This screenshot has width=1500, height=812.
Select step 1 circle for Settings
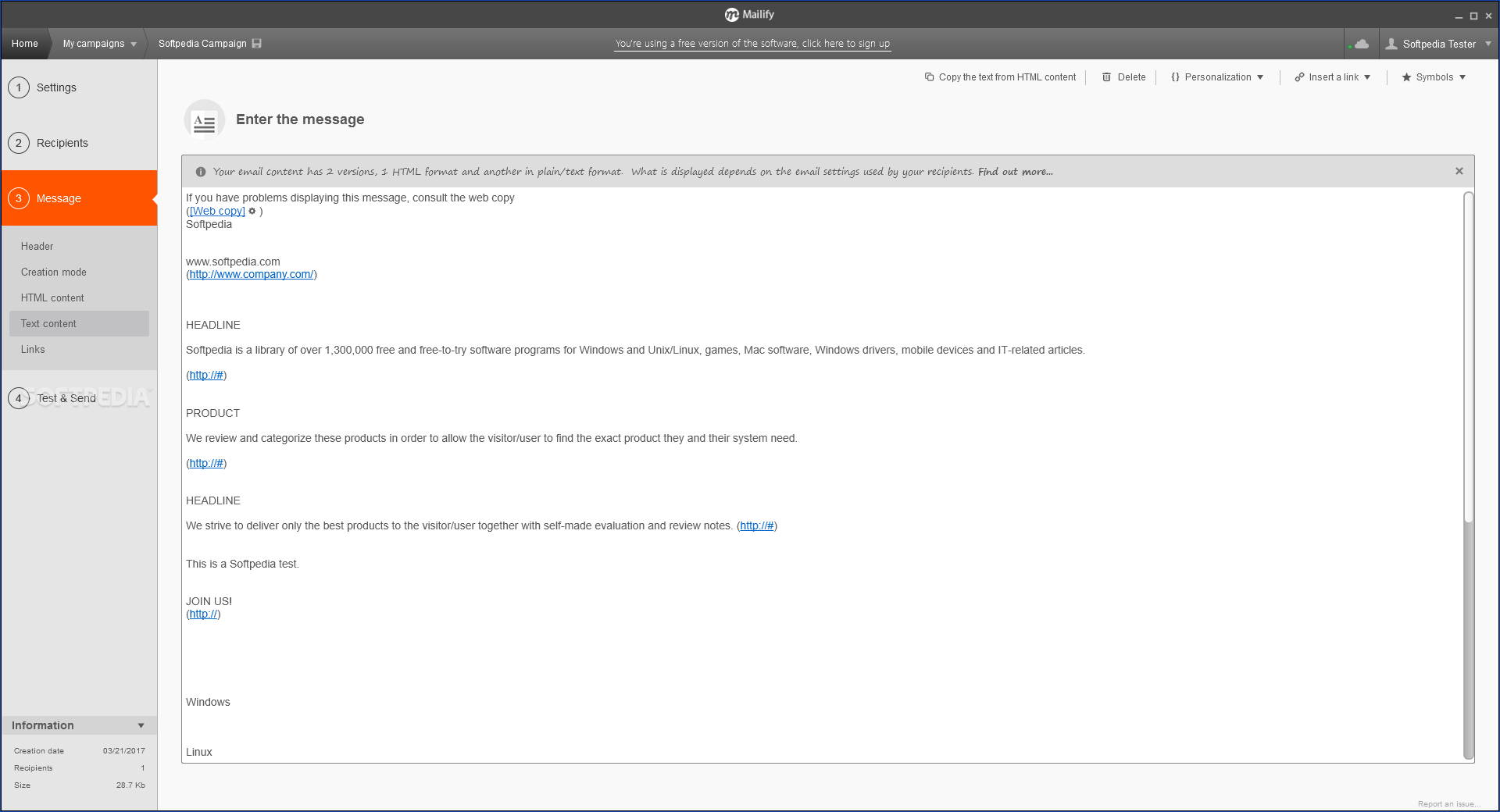(19, 87)
